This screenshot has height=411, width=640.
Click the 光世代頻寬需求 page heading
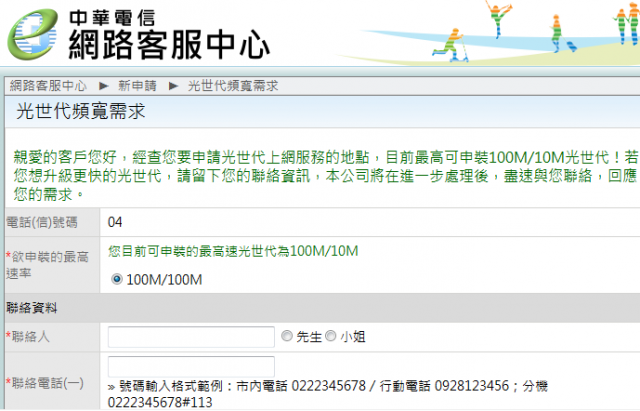[80, 111]
